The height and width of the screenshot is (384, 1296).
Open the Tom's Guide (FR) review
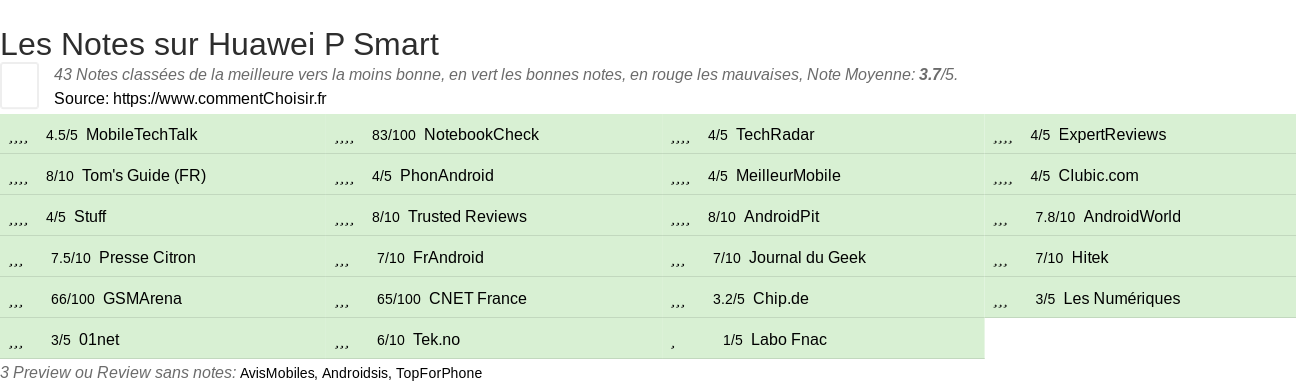pos(144,176)
